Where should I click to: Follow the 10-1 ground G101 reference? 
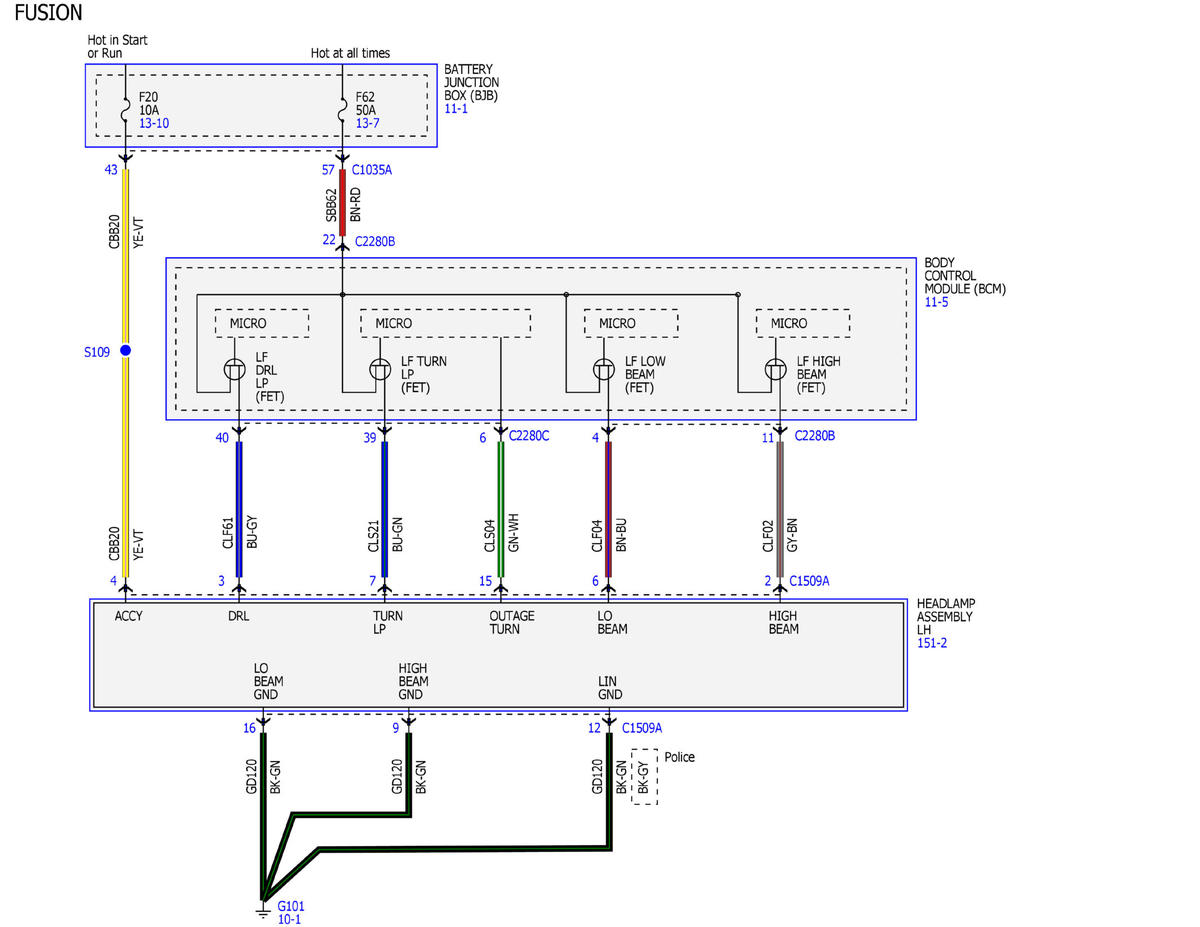tap(289, 918)
